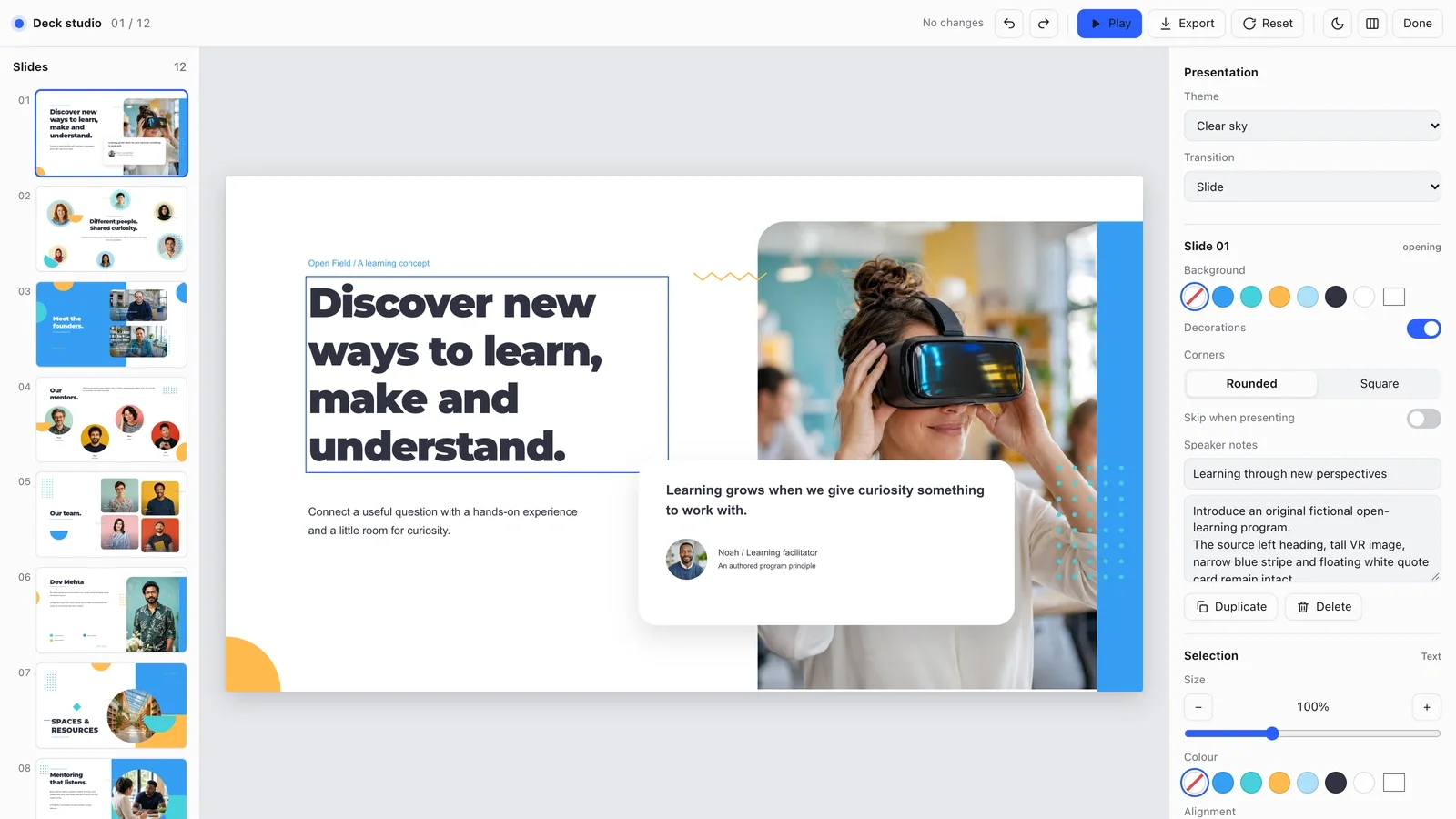The image size is (1456, 819).
Task: Select the 'Discover new ways to learn' heading
Action: pyautogui.click(x=487, y=375)
